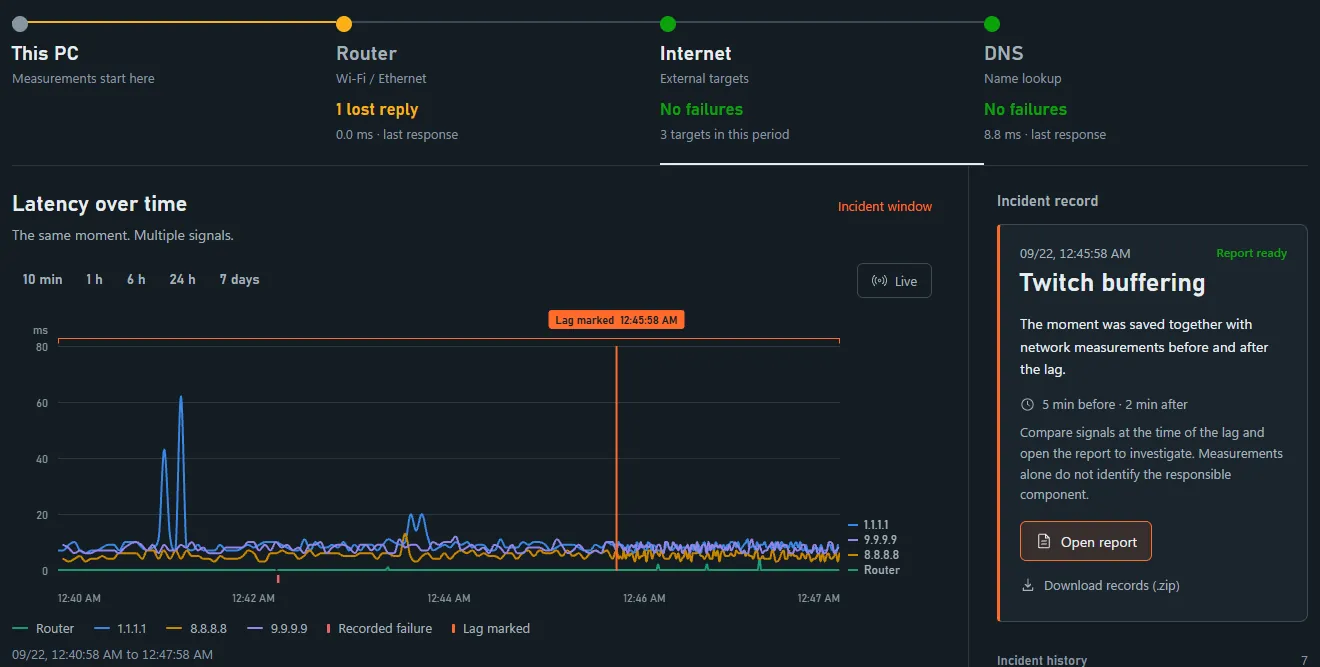Click the Internet No failures text
The image size is (1320, 667).
click(x=701, y=110)
